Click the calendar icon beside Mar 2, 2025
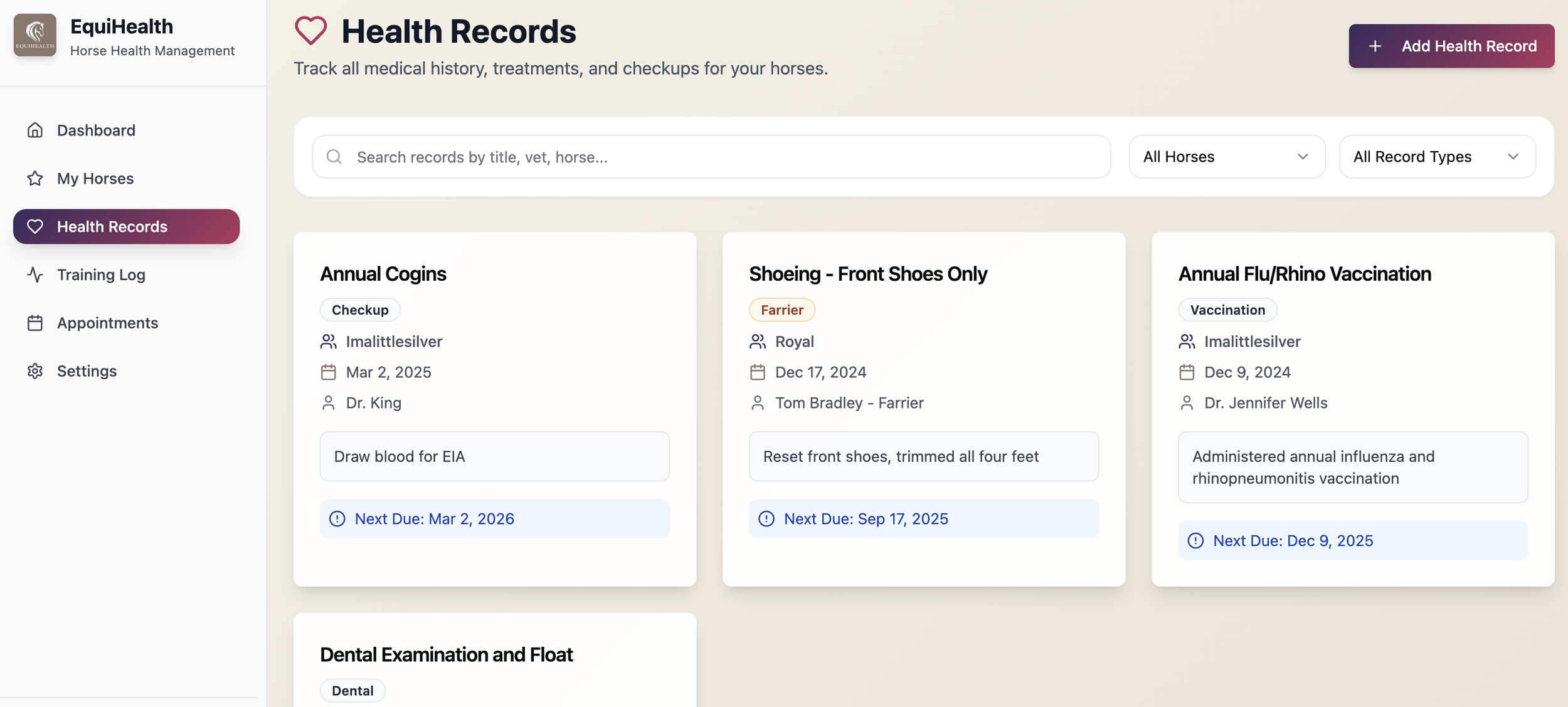Screen dimensions: 1568x707 [328, 372]
